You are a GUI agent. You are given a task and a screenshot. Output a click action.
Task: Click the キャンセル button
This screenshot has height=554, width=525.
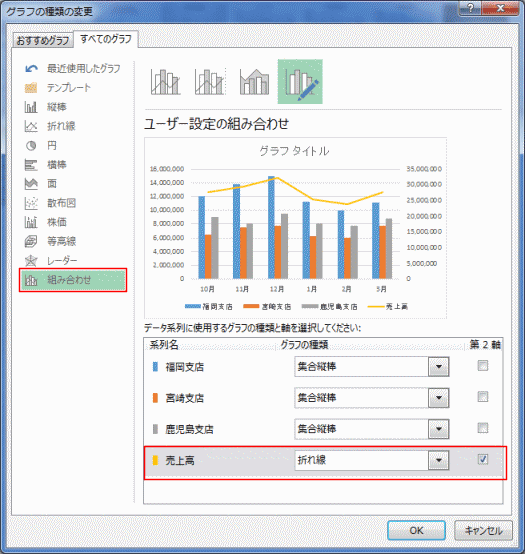[483, 530]
